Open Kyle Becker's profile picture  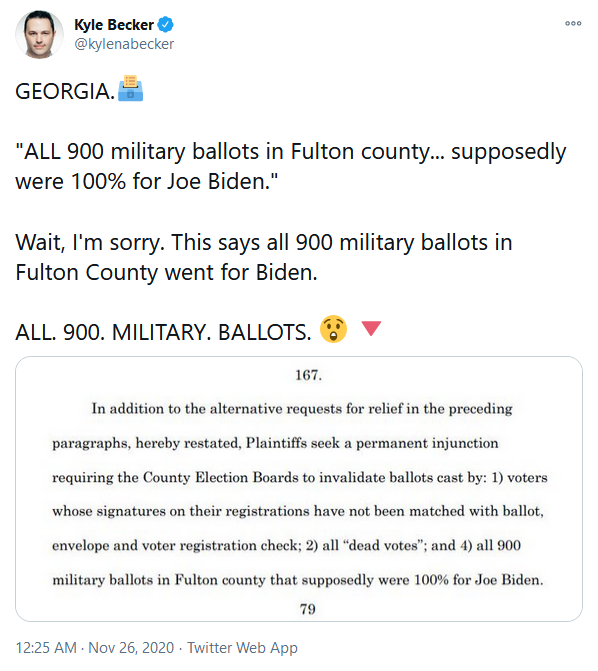39,34
